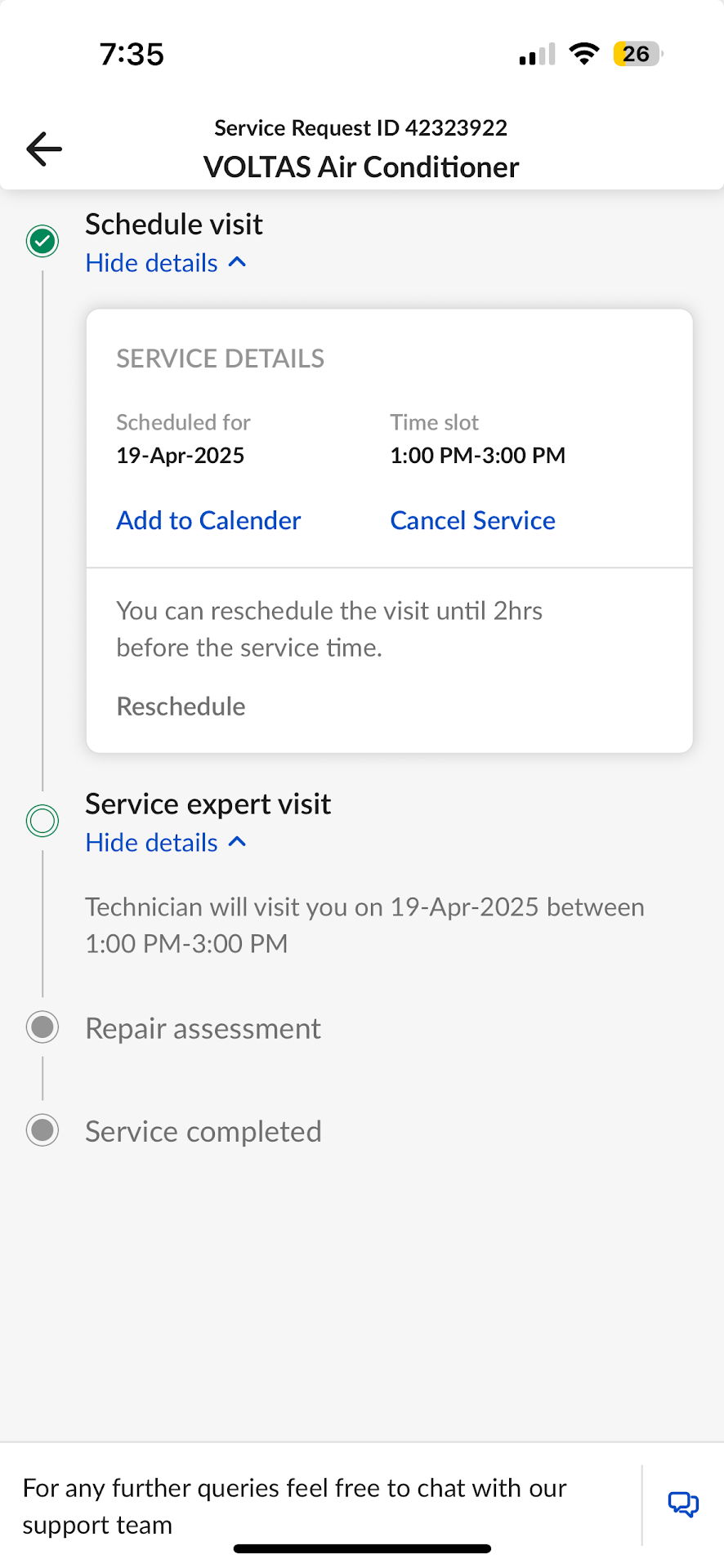Tap the Reschedule button

tap(181, 706)
